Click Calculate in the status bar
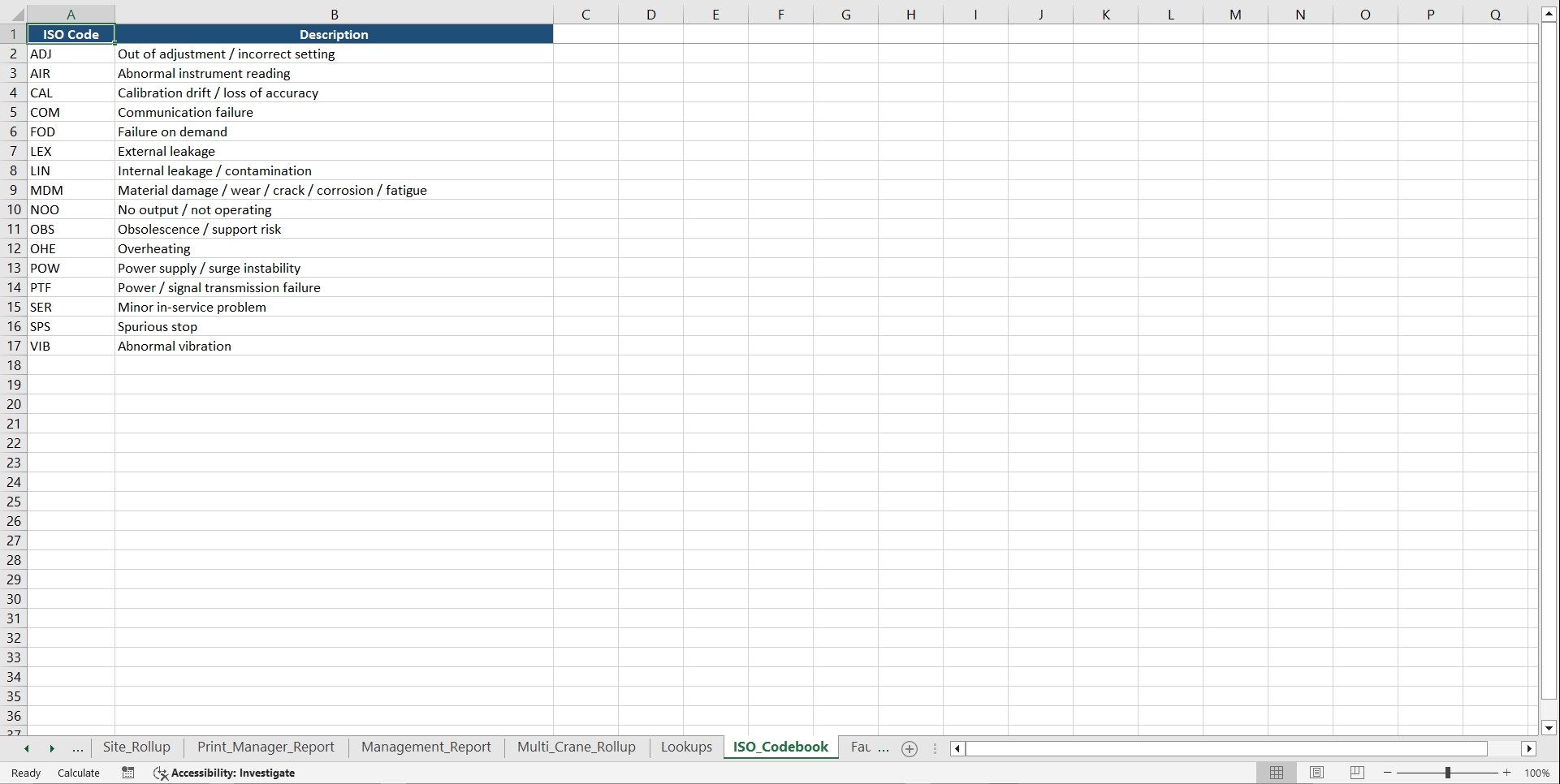The image size is (1560, 784). pyautogui.click(x=78, y=773)
